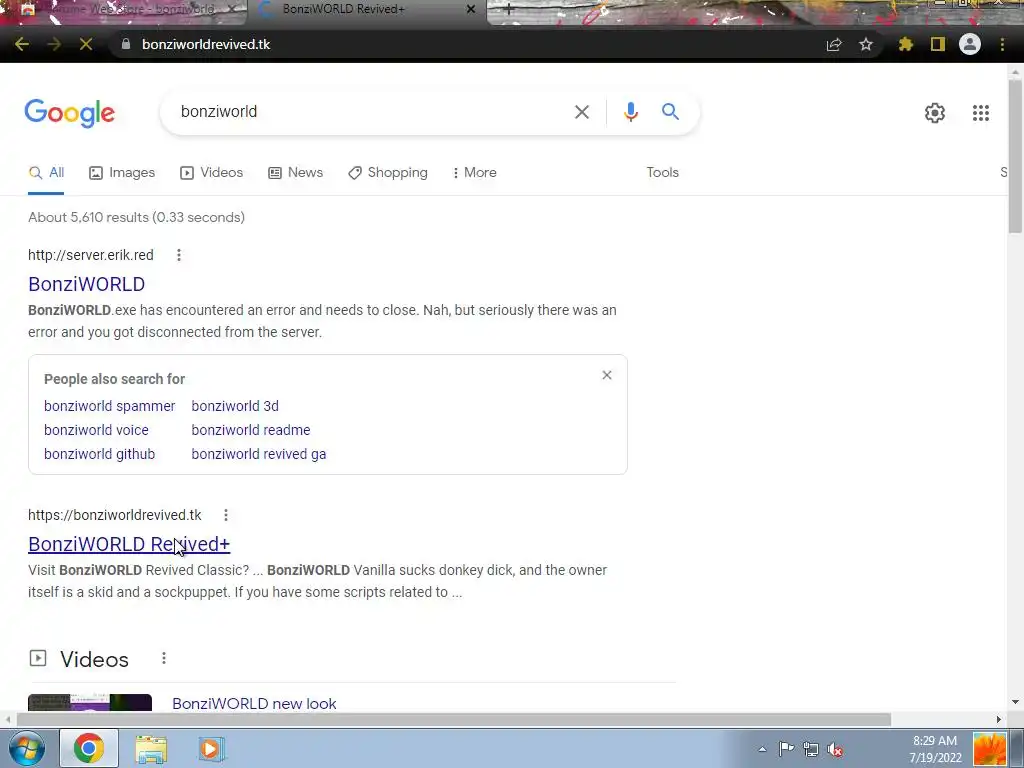Image resolution: width=1024 pixels, height=768 pixels.
Task: Go back with the browser back arrow
Action: tap(22, 44)
